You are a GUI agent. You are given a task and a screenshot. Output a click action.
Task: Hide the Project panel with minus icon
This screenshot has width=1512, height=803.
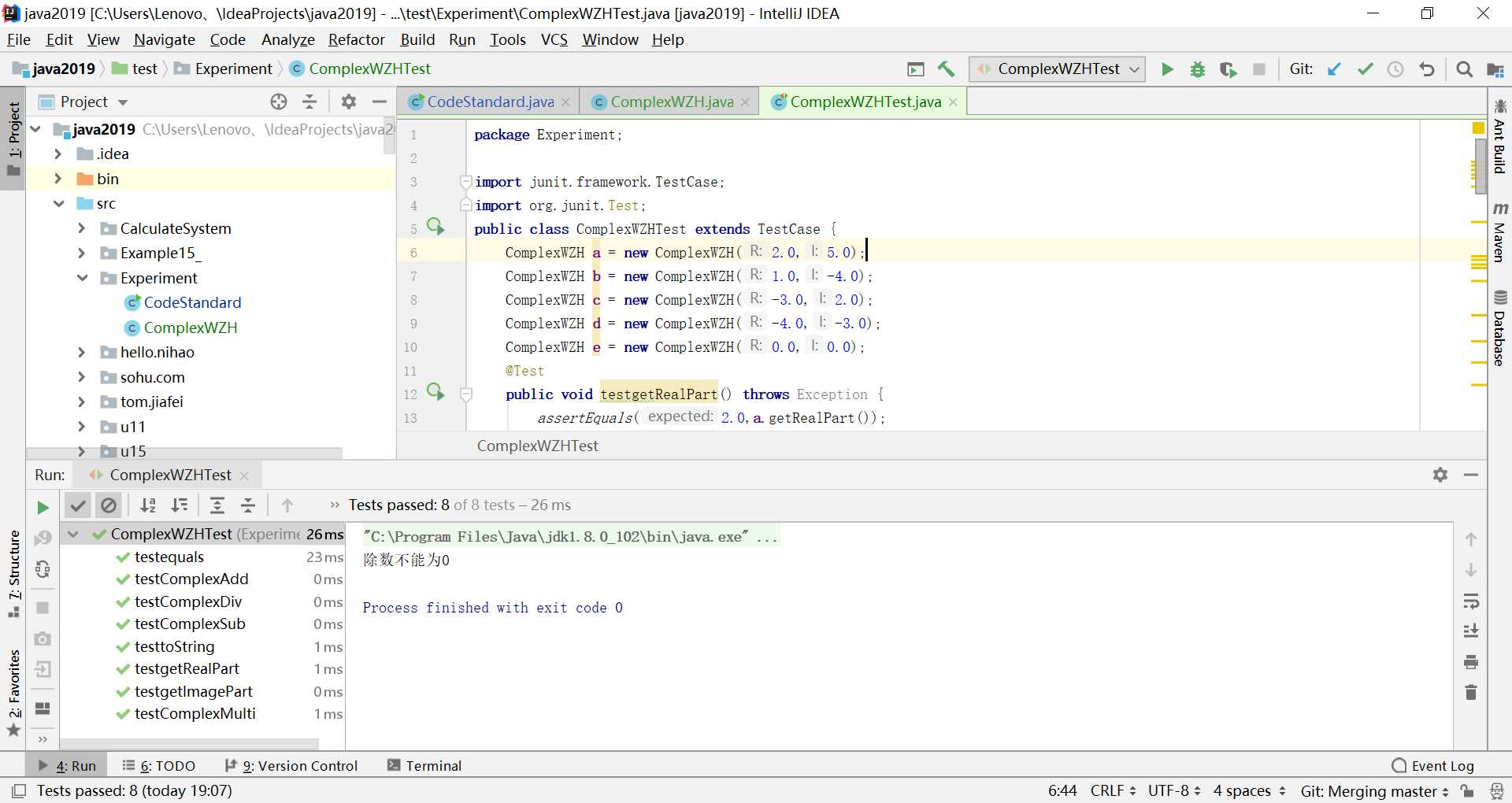click(x=380, y=102)
